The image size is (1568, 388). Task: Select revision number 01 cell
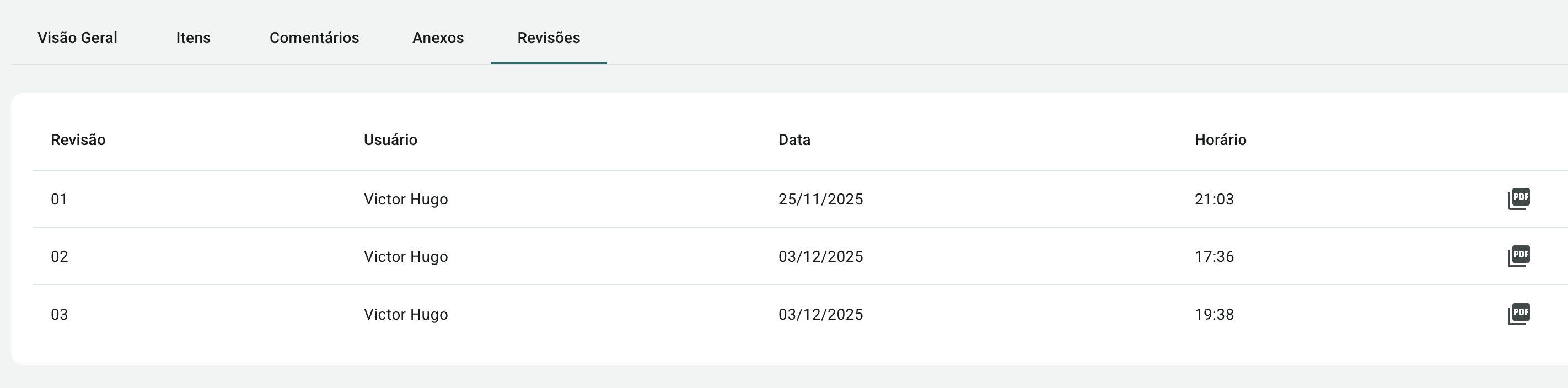click(x=59, y=200)
